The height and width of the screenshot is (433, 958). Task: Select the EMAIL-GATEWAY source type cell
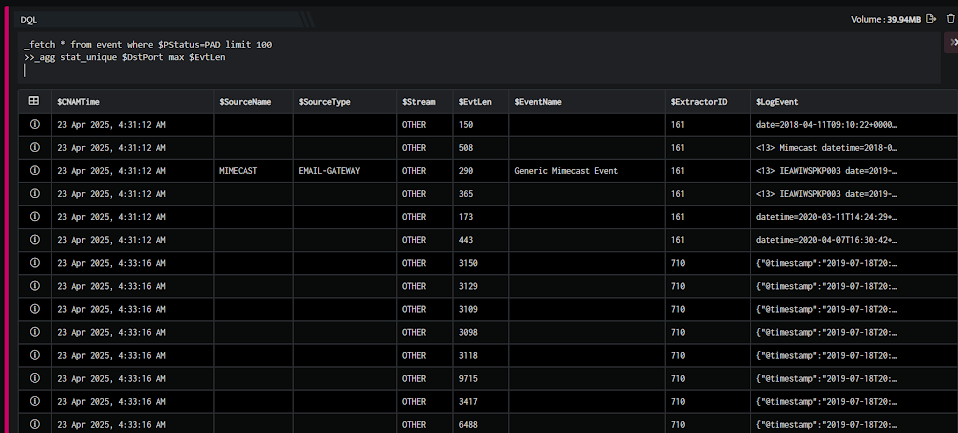click(329, 171)
